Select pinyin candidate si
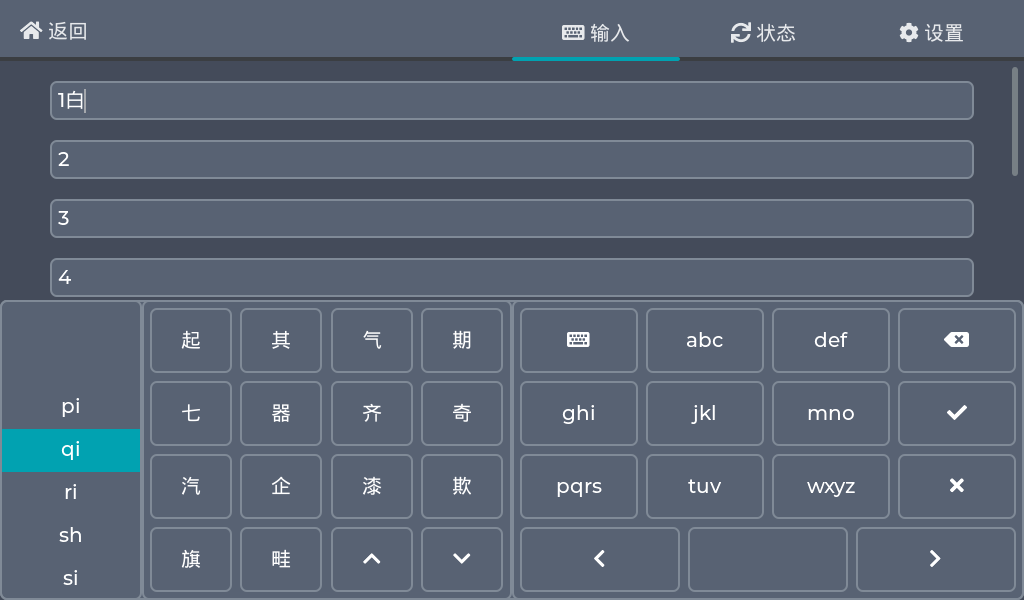The width and height of the screenshot is (1024, 600). point(71,578)
